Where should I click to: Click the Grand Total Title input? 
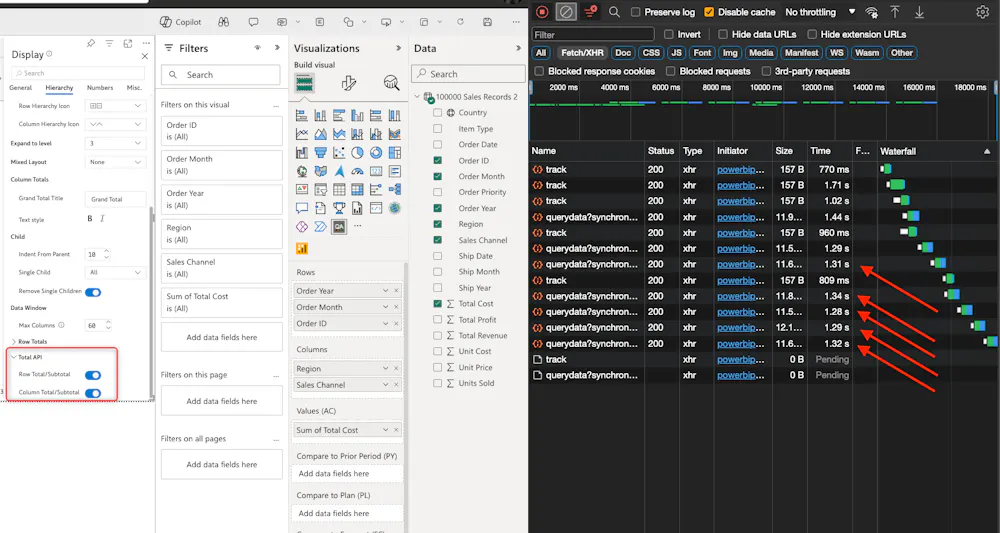tap(115, 199)
